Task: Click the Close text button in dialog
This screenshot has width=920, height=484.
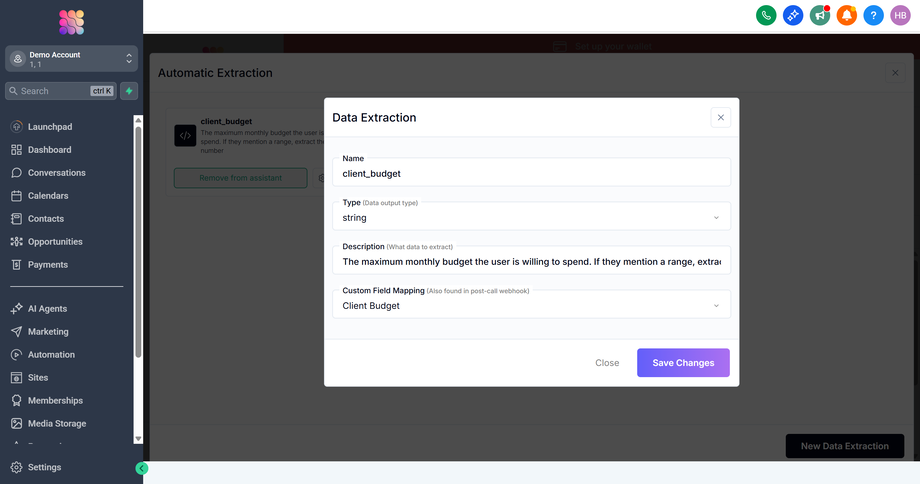Action: pos(607,363)
